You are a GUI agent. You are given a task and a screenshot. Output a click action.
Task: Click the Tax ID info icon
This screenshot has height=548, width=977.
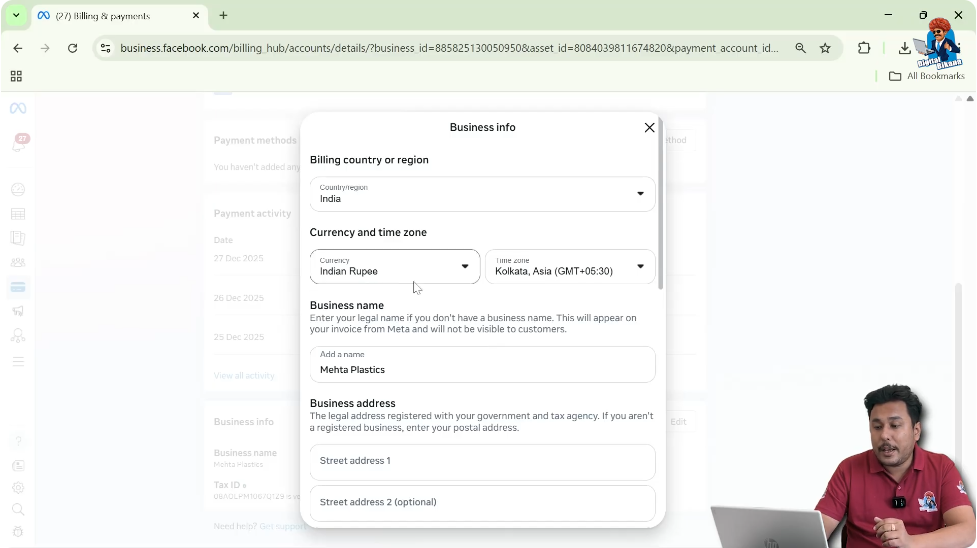pos(244,486)
